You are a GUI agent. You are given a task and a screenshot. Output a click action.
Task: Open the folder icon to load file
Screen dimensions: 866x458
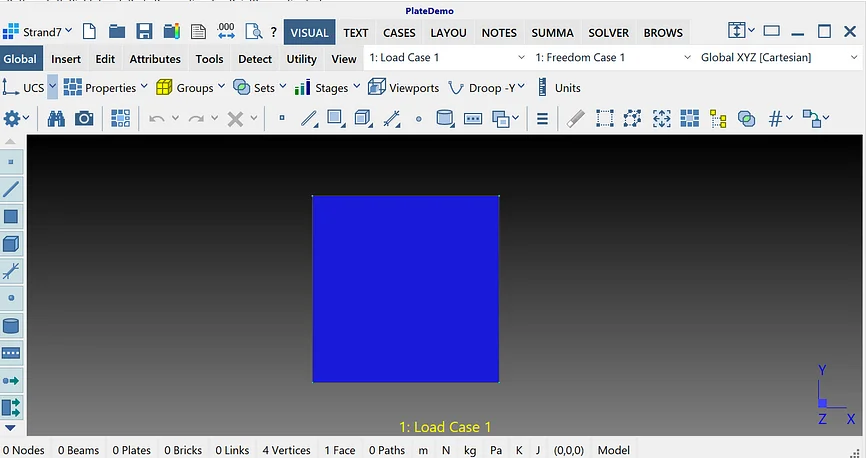(x=117, y=31)
